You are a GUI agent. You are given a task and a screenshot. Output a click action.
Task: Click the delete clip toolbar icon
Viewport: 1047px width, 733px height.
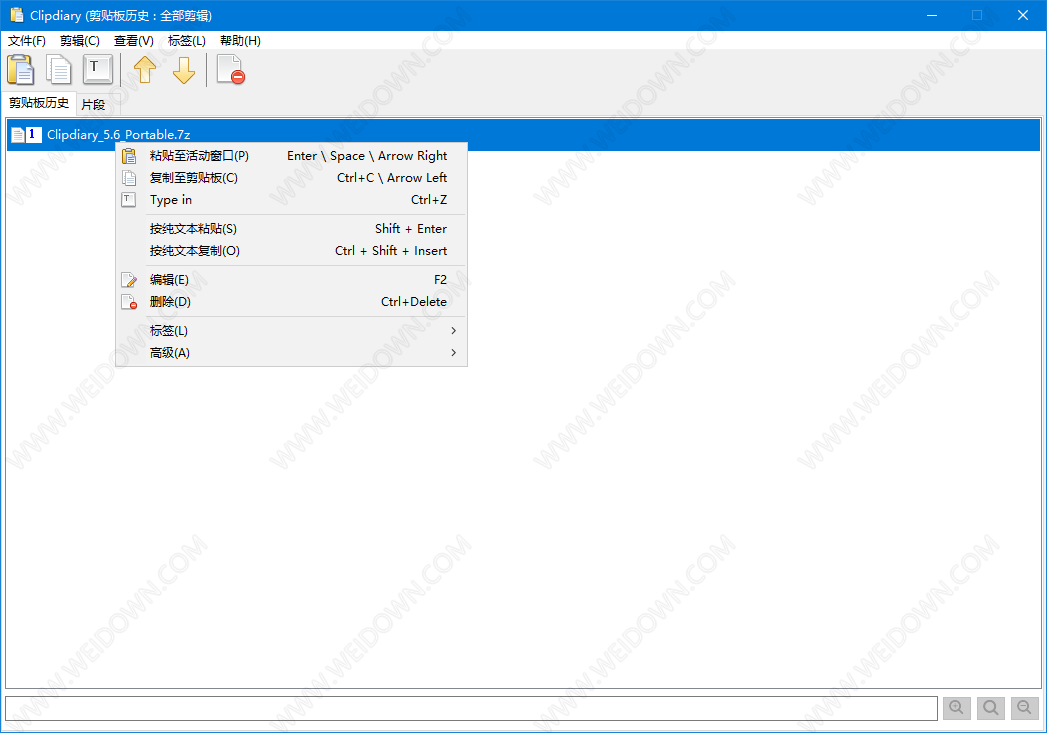pos(230,70)
